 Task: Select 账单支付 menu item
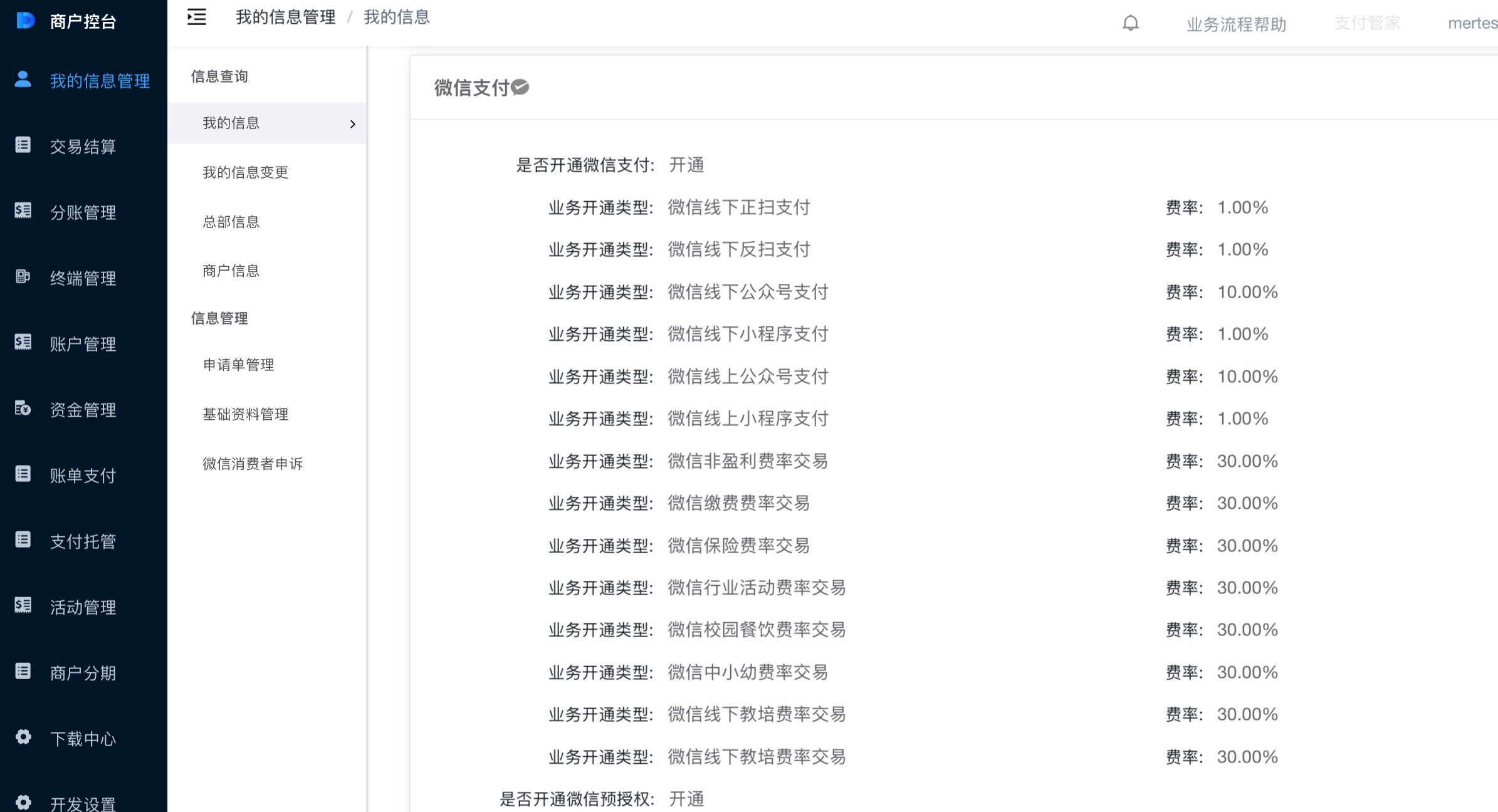(x=83, y=476)
